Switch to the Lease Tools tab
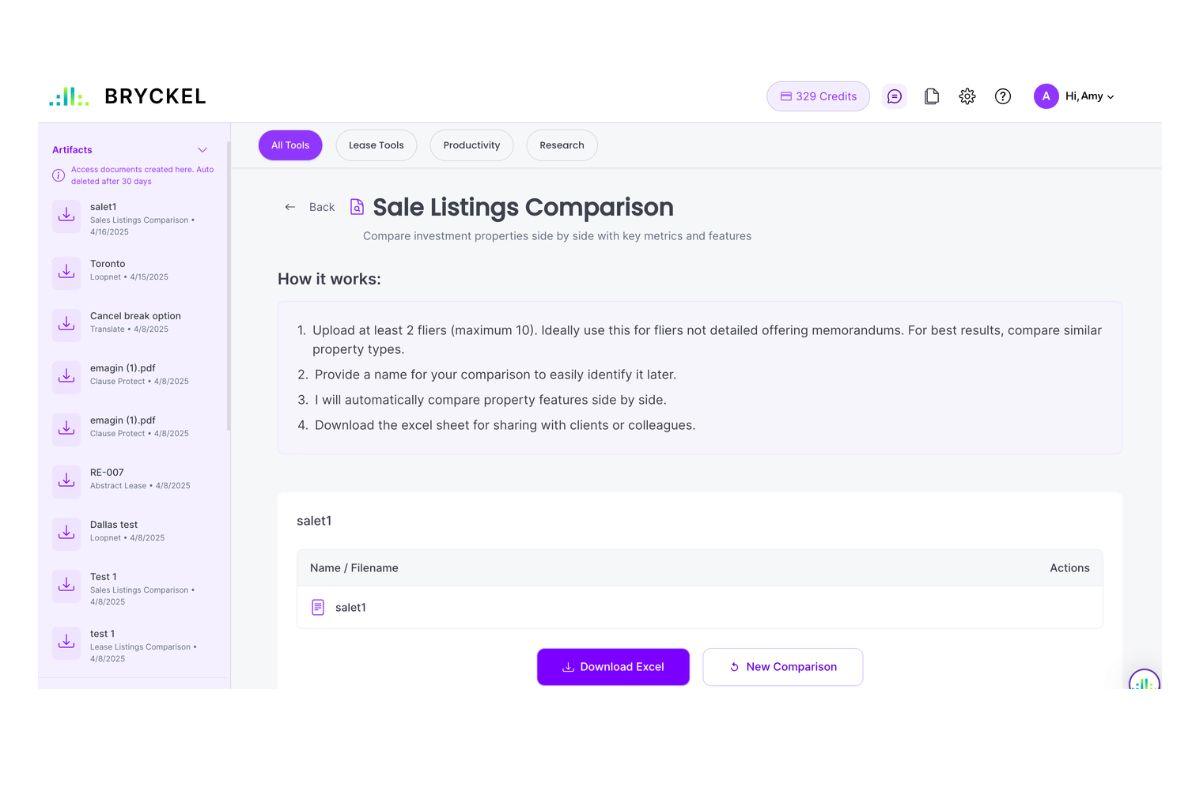Viewport: 1200px width, 800px height. [x=376, y=145]
